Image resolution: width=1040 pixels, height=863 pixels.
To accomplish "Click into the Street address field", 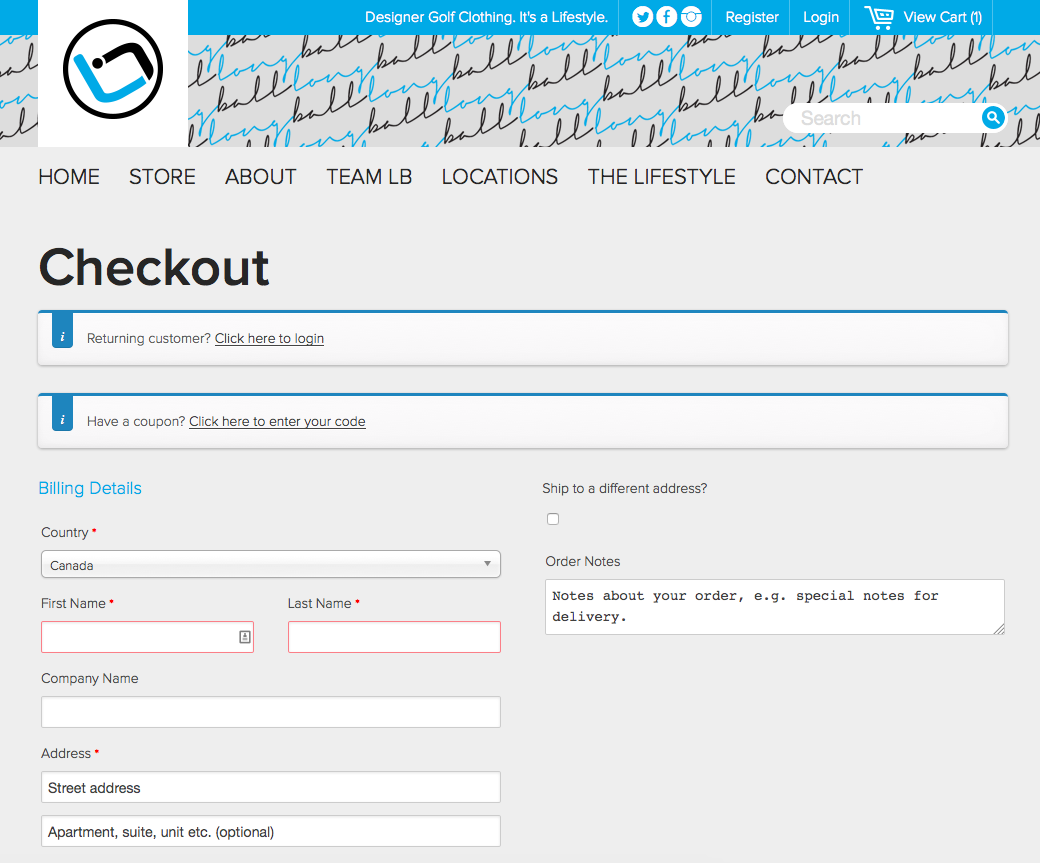I will [x=270, y=787].
